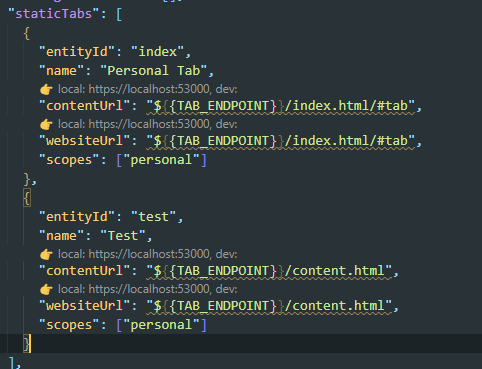
Task: Select the "entityId" key on the "index" line
Action: click(x=77, y=52)
